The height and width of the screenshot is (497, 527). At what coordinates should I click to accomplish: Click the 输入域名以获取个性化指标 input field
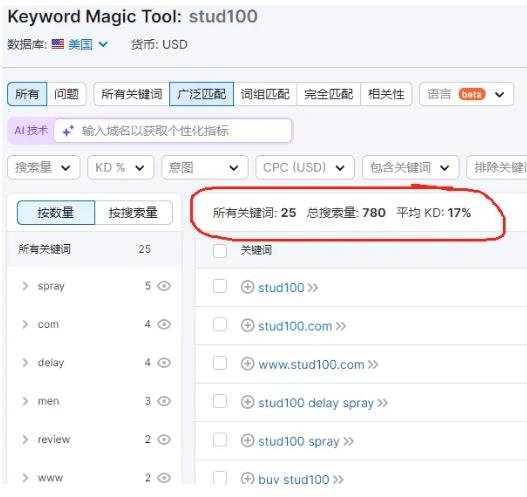[x=173, y=131]
